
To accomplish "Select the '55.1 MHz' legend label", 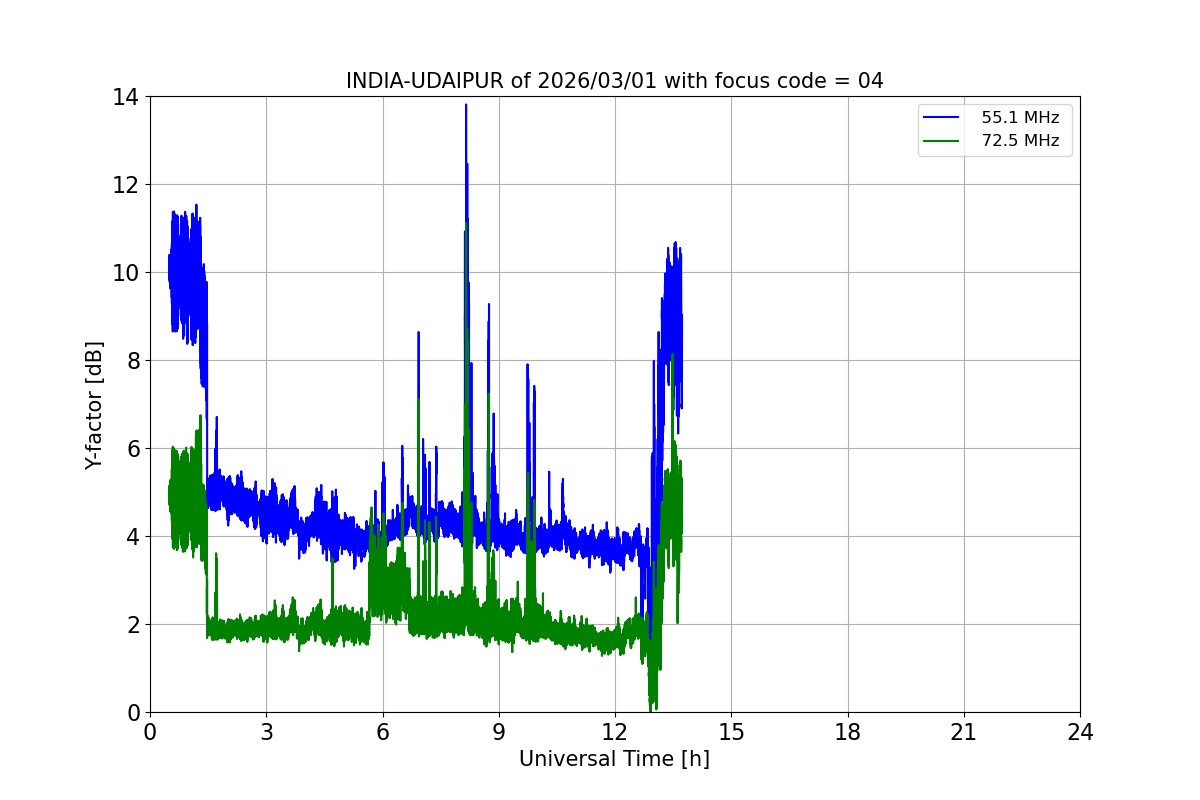I will (1020, 118).
